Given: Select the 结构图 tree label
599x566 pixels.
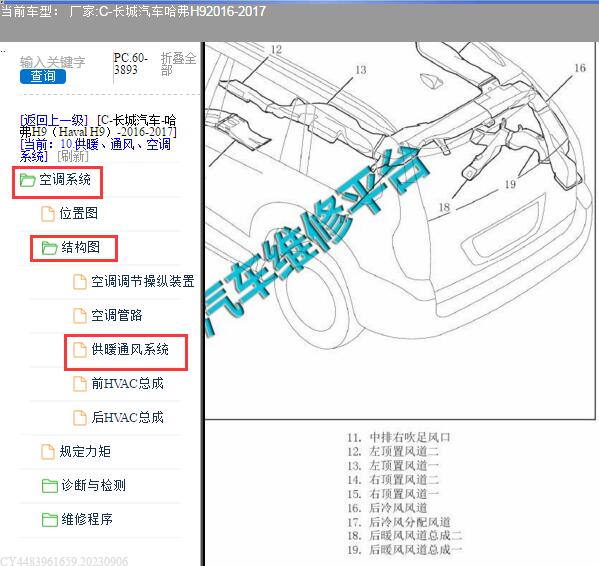Looking at the screenshot, I should [x=81, y=247].
